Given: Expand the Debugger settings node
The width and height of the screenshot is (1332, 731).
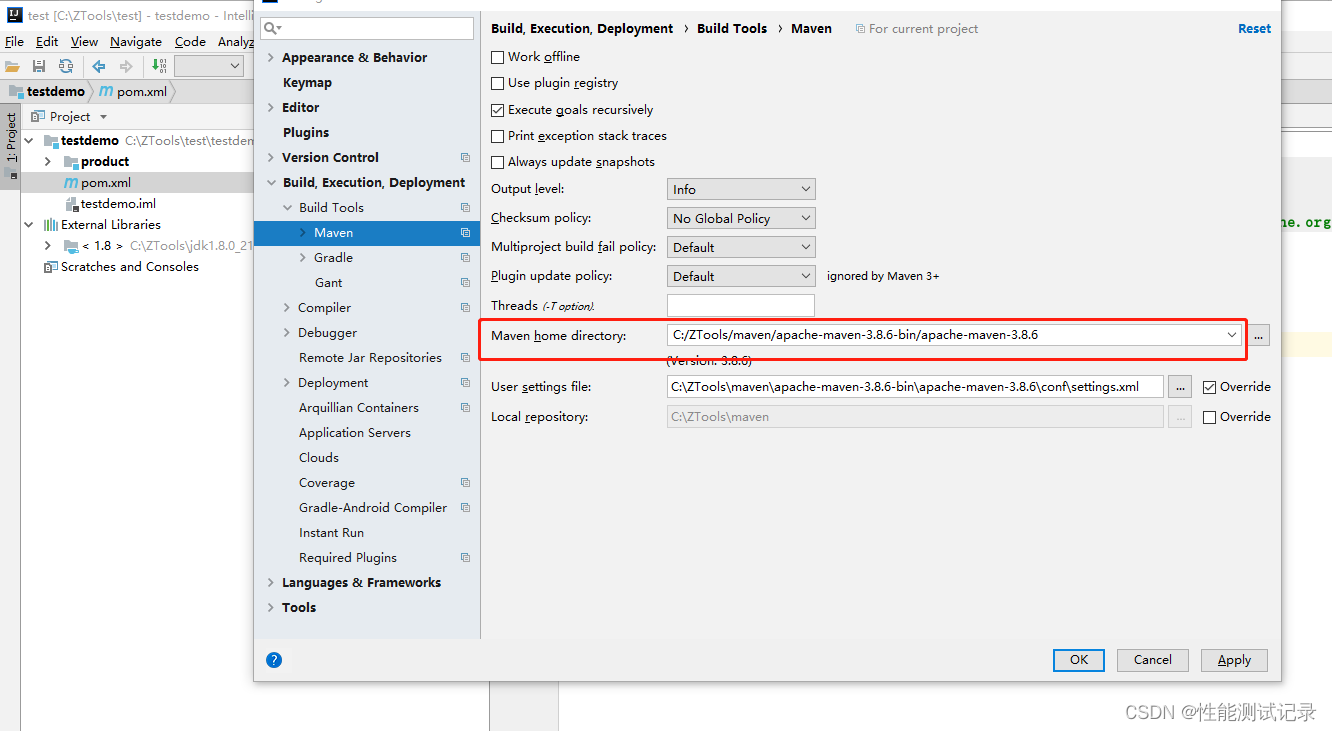Looking at the screenshot, I should 287,333.
